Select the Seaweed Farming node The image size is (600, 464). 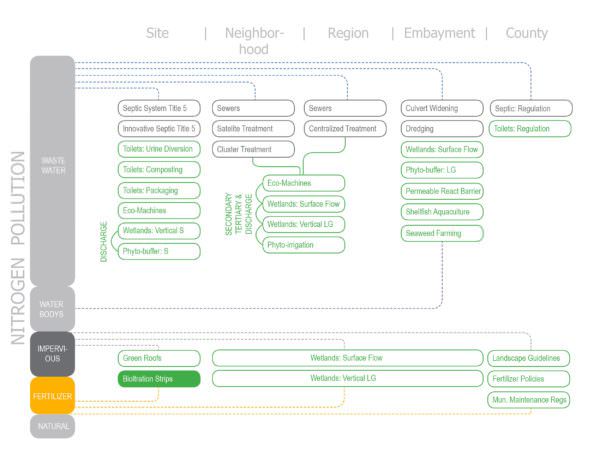[x=443, y=233]
